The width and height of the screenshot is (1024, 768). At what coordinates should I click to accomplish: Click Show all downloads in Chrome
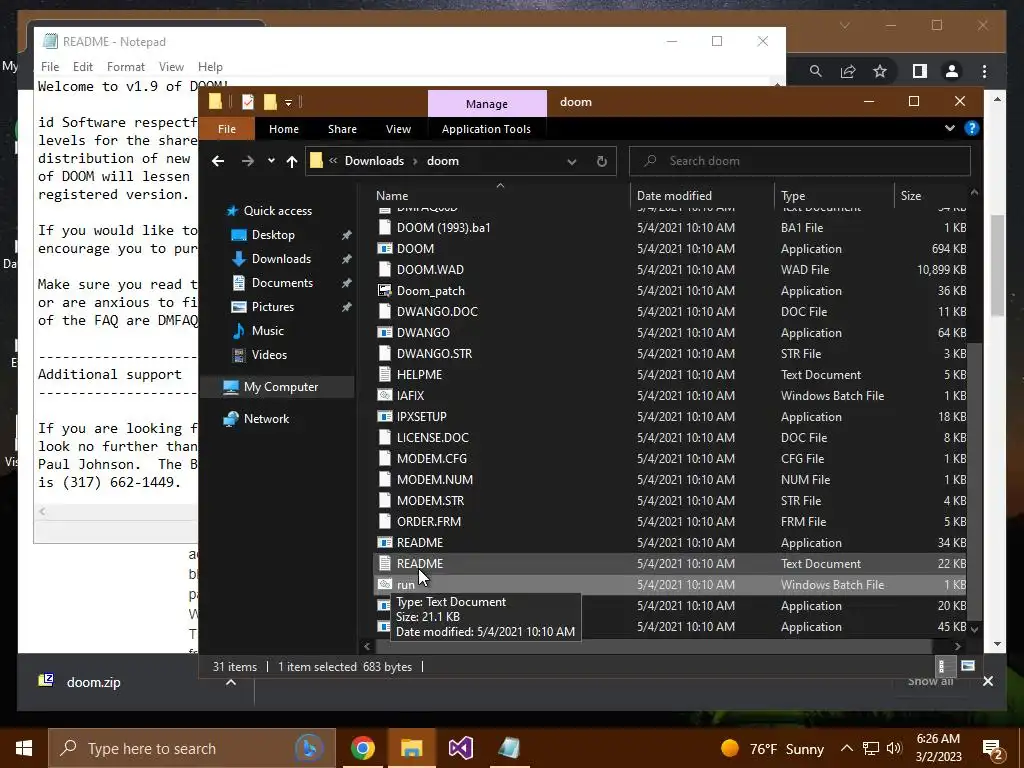(x=930, y=680)
